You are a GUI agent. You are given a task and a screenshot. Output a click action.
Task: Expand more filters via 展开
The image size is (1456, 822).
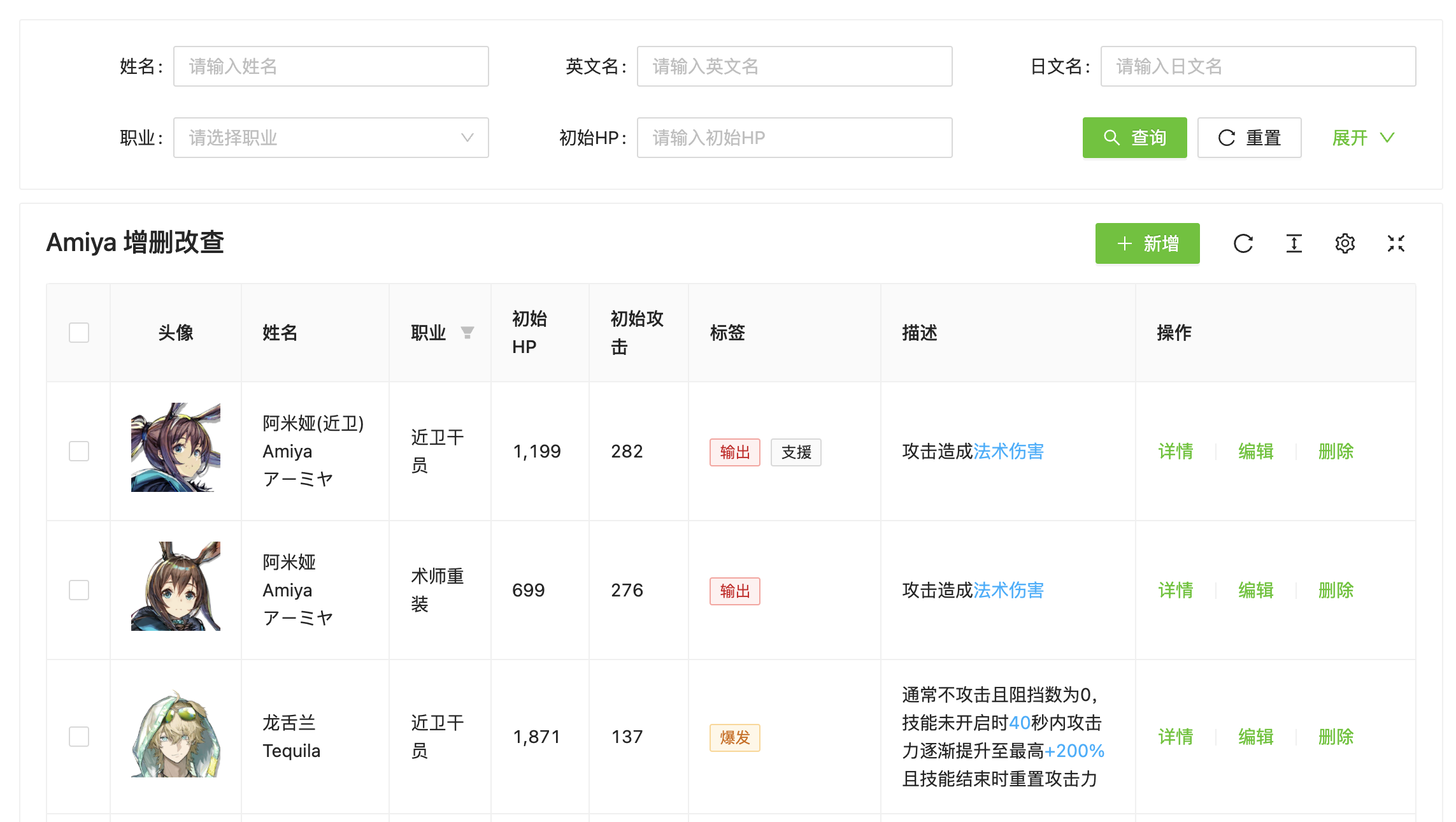coord(1363,138)
